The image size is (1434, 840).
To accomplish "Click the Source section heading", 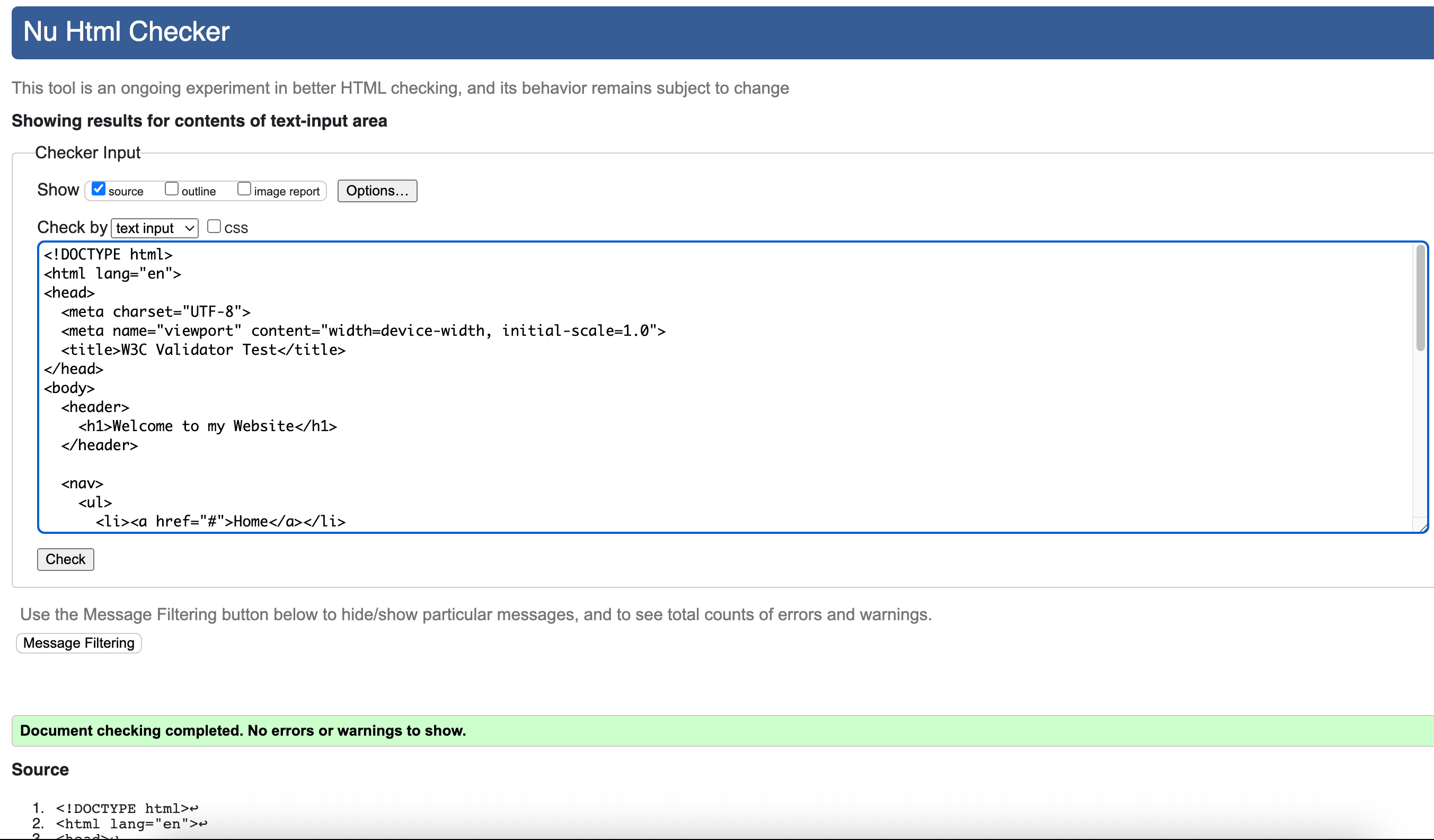I will [x=40, y=770].
